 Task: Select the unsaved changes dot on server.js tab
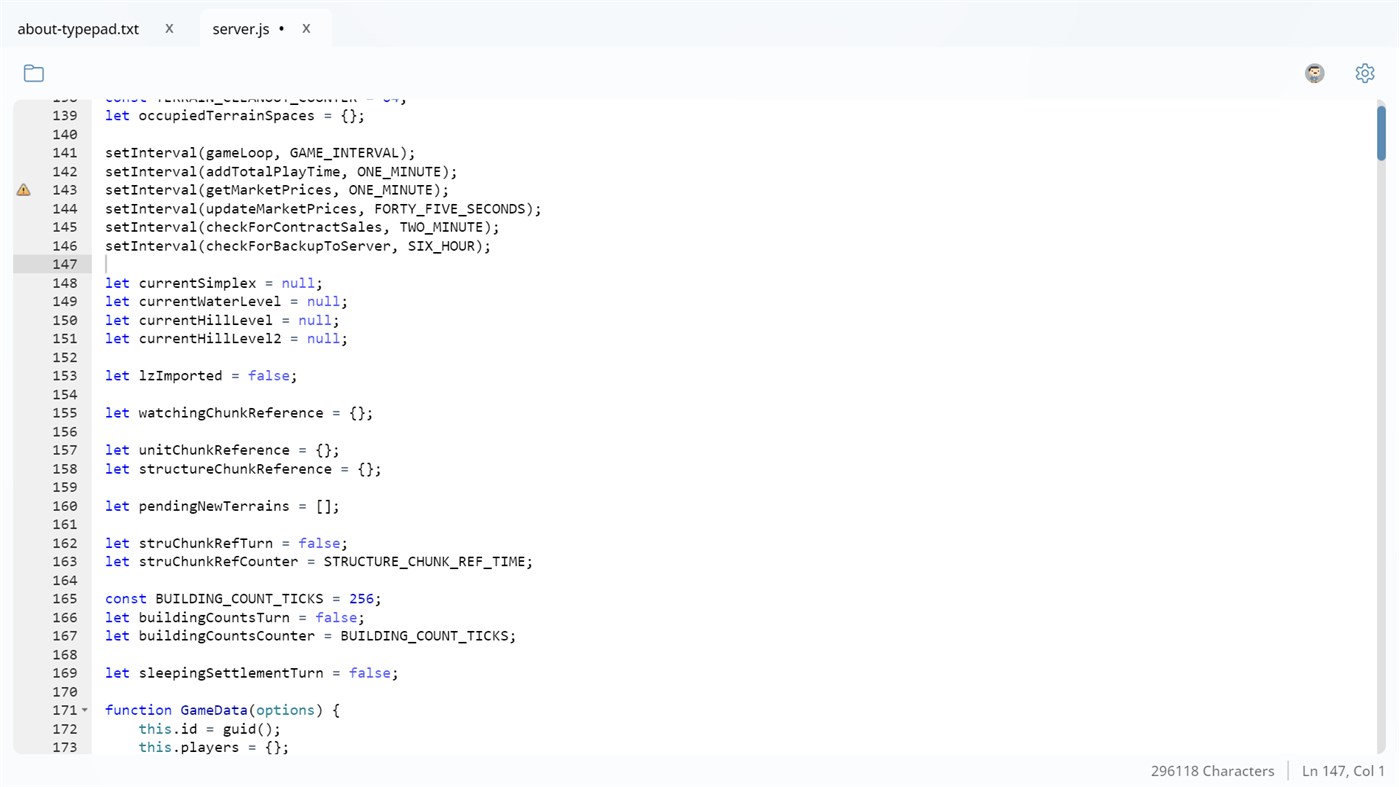(283, 28)
